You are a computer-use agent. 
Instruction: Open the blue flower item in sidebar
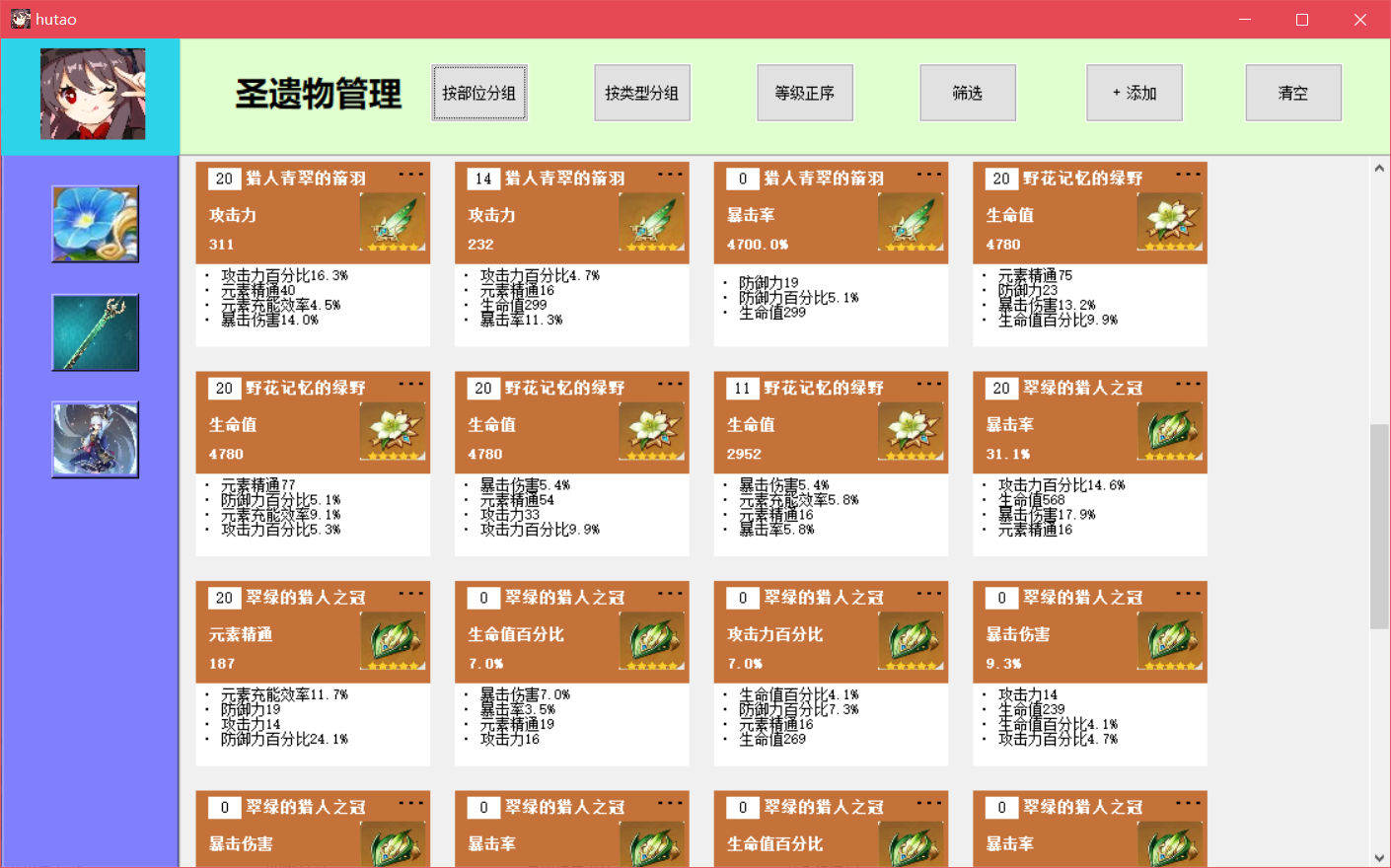pyautogui.click(x=96, y=224)
